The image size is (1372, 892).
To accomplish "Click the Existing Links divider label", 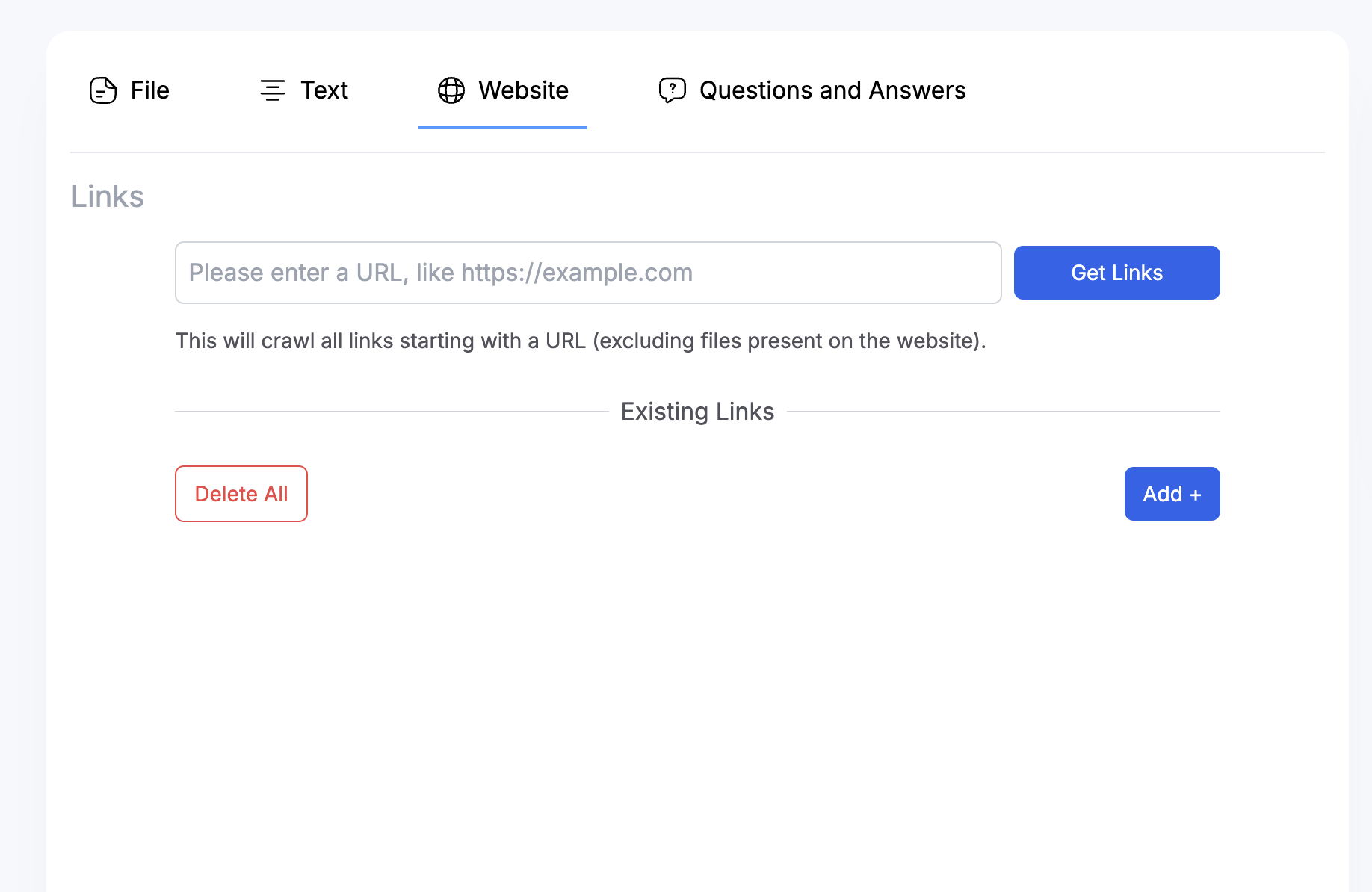I will 698,412.
